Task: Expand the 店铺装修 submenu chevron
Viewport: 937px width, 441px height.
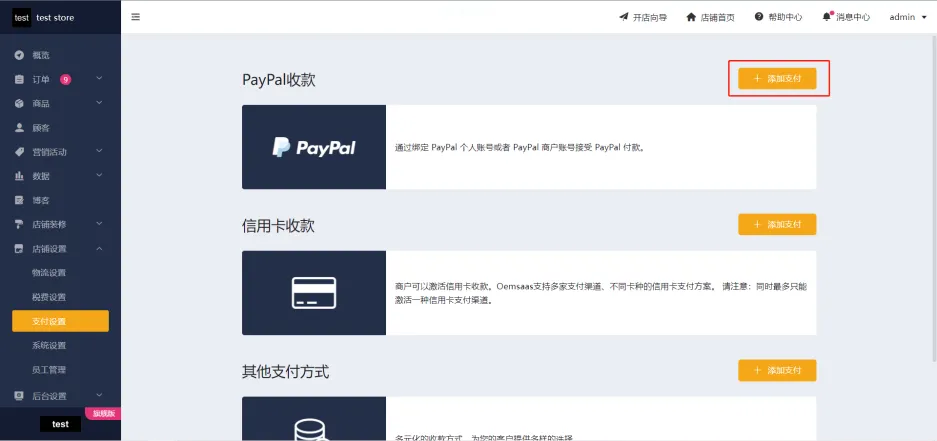Action: click(x=99, y=223)
